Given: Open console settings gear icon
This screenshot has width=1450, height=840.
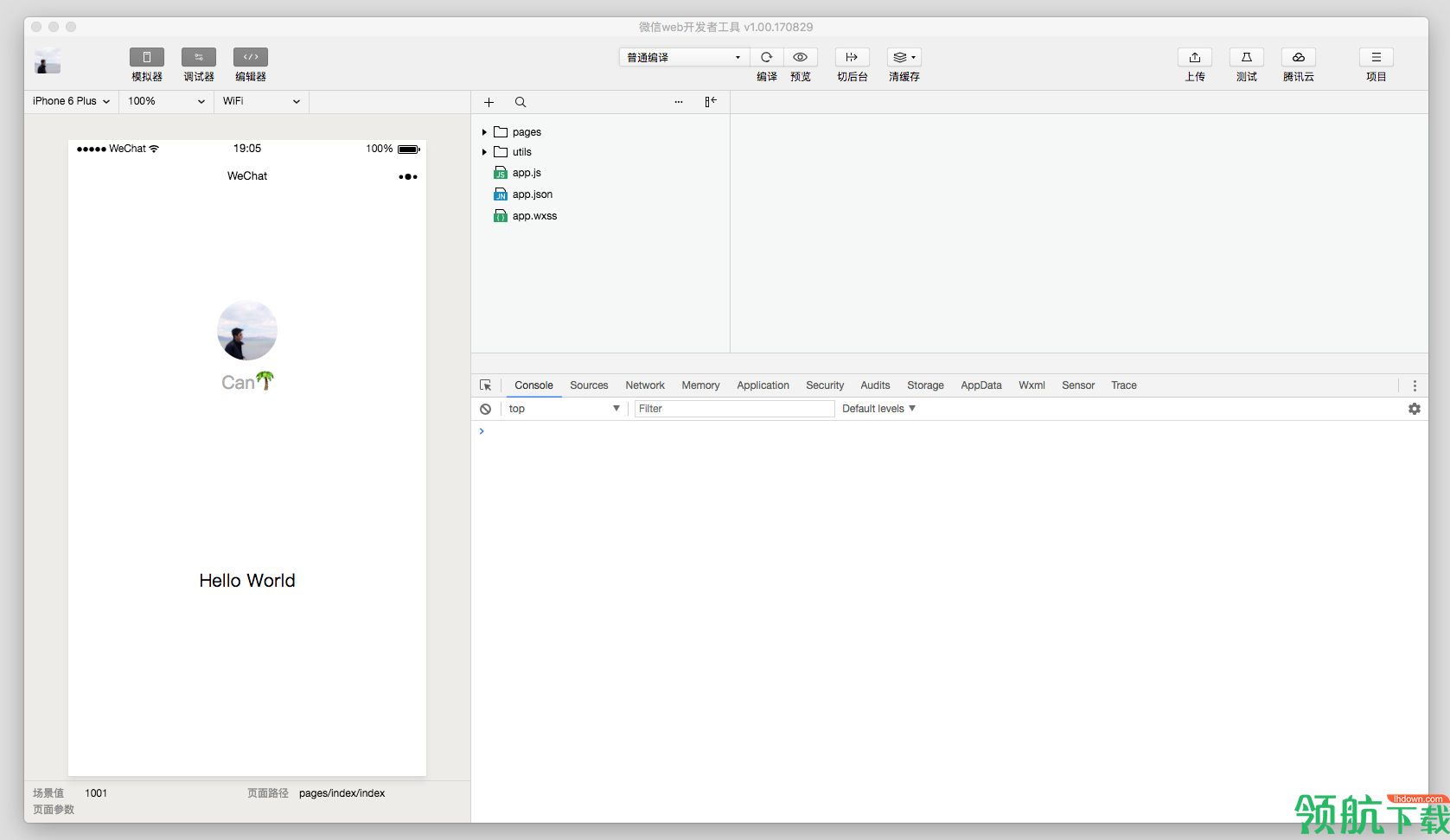Looking at the screenshot, I should 1415,409.
